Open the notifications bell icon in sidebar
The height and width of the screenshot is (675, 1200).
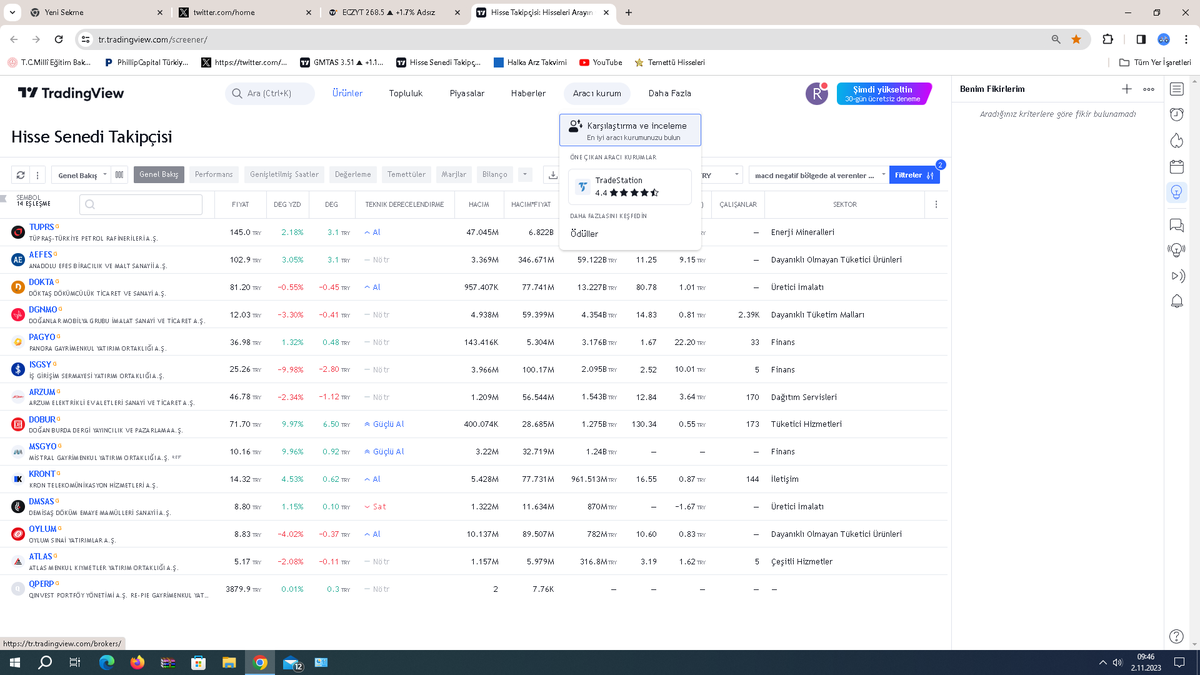(x=1176, y=301)
